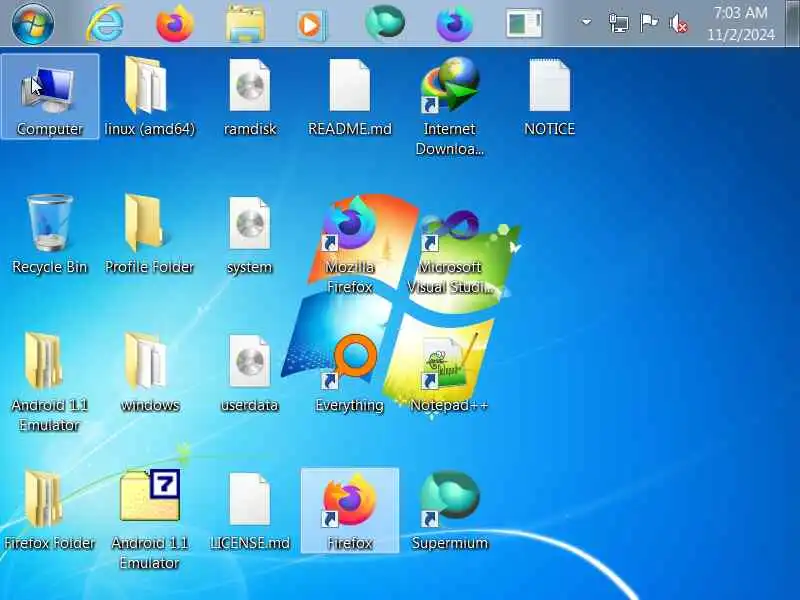
Task: Click the window switcher taskbar icon
Action: (524, 23)
